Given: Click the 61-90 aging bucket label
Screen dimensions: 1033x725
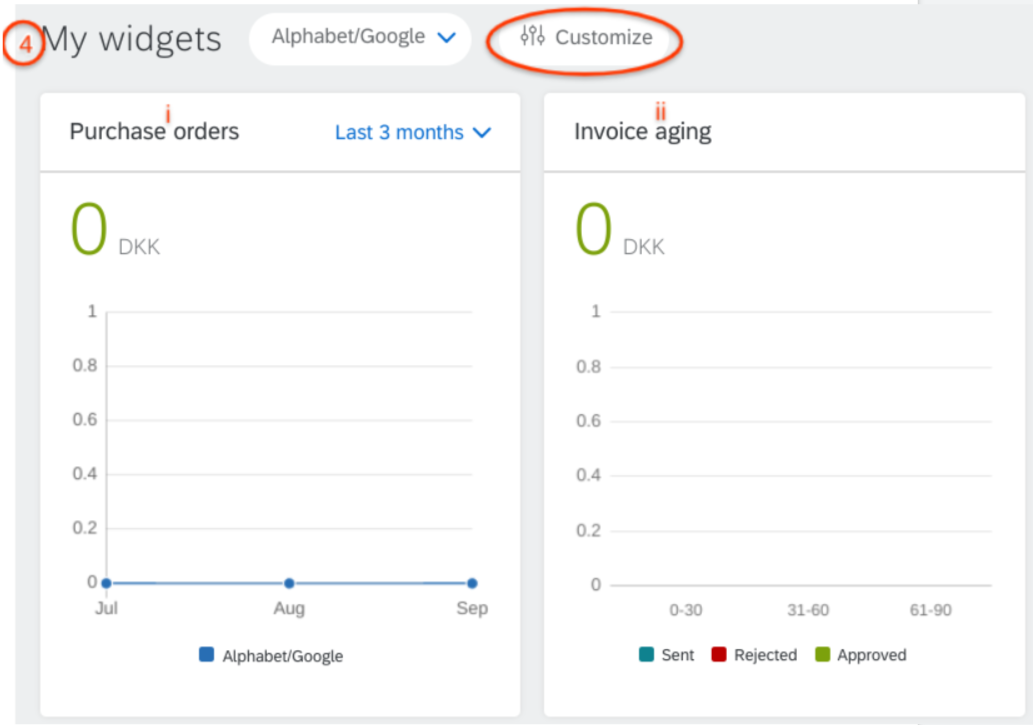Looking at the screenshot, I should tap(930, 610).
